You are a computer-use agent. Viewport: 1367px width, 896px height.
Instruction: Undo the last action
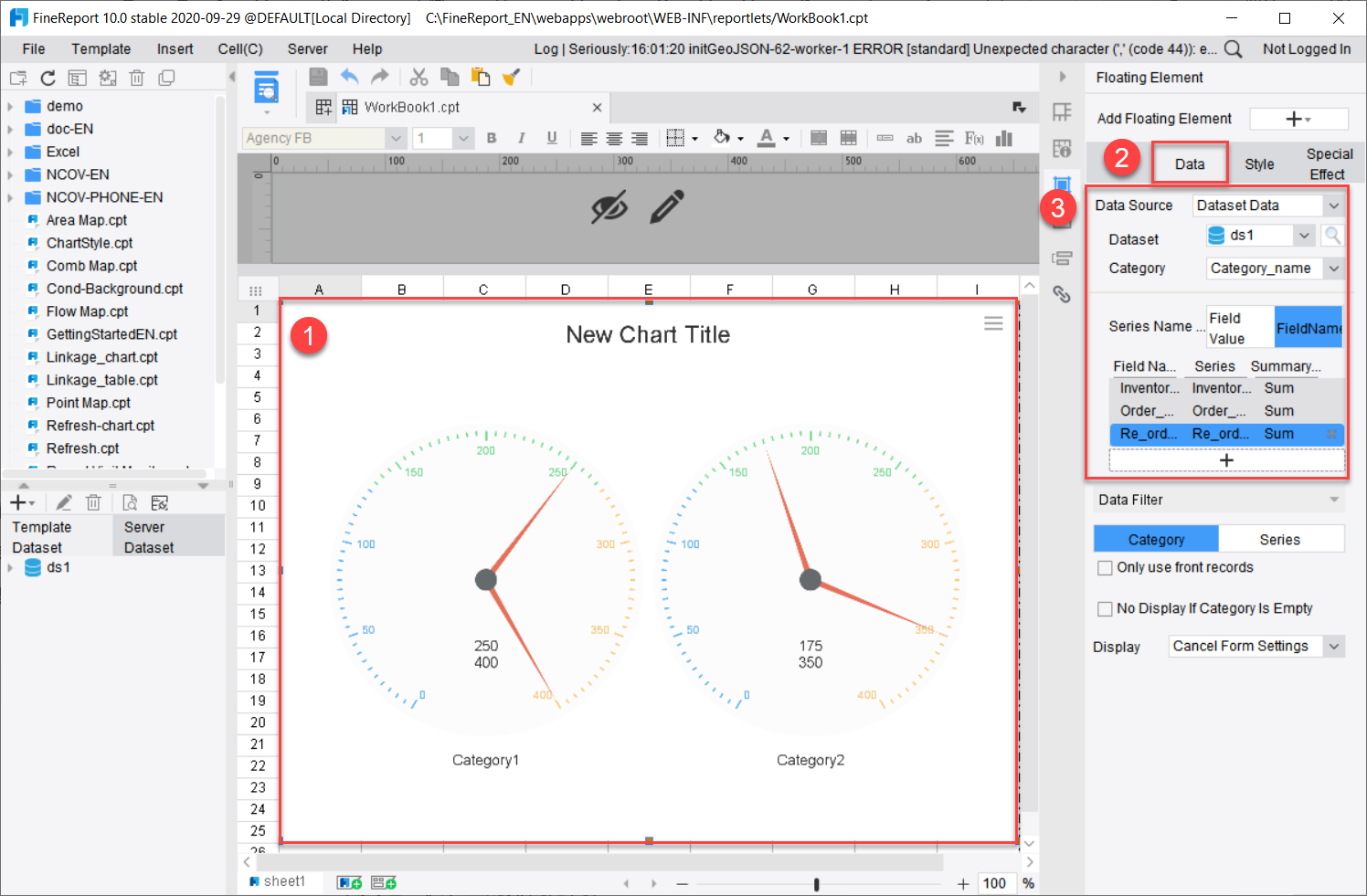(x=349, y=77)
